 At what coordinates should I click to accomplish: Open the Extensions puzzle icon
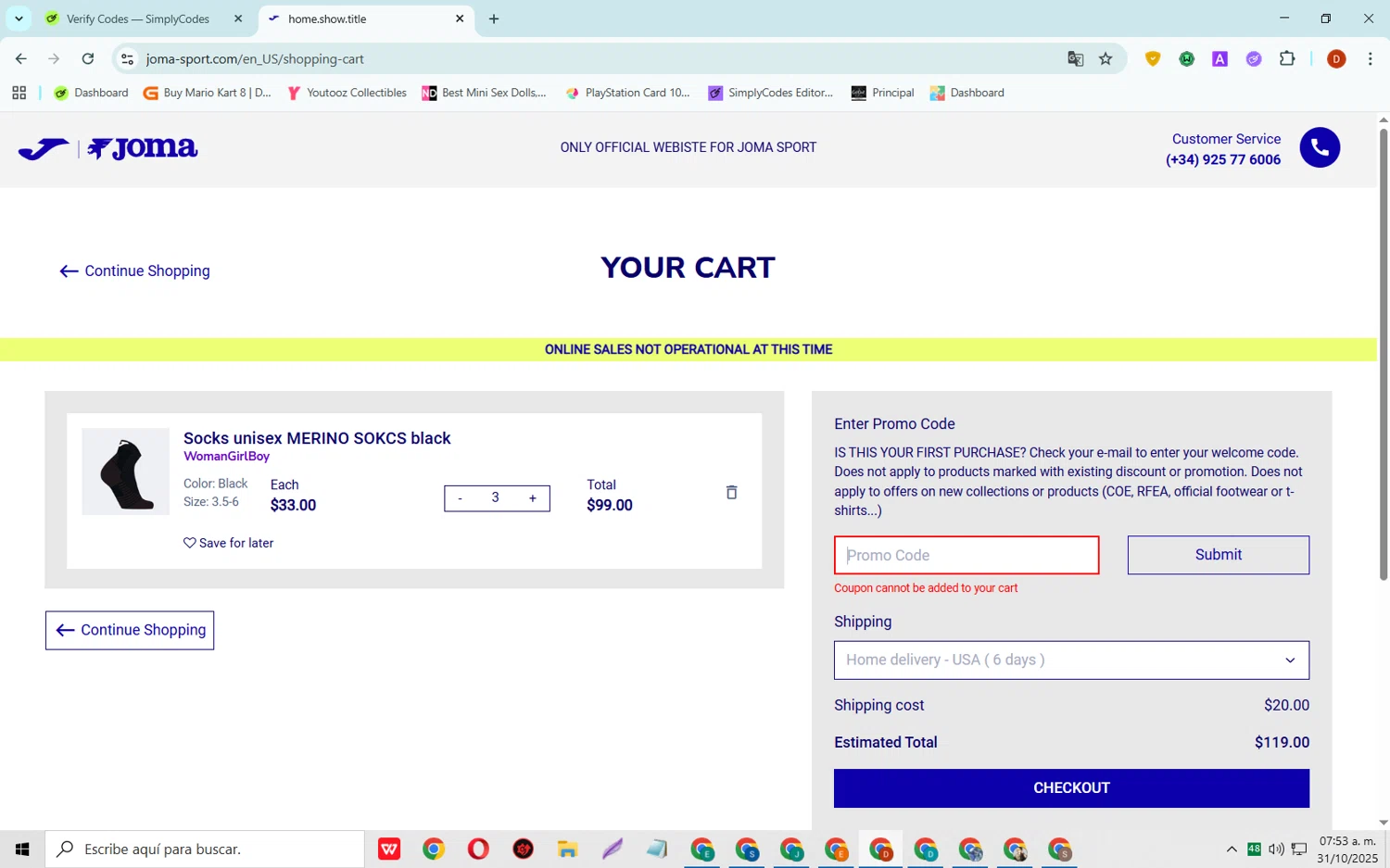coord(1287,58)
